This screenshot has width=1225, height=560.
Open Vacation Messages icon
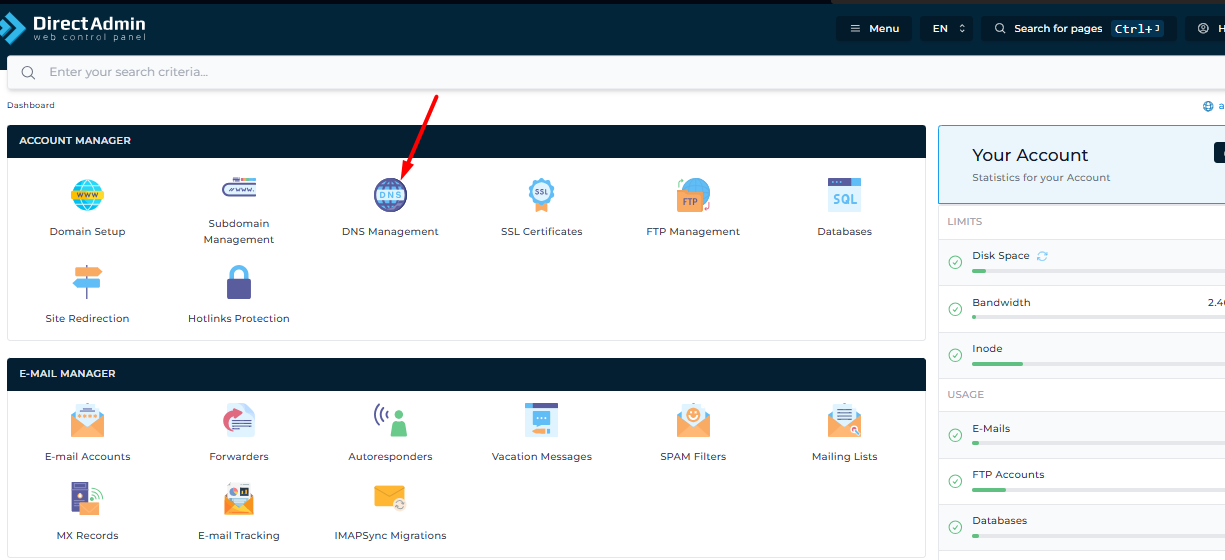541,420
